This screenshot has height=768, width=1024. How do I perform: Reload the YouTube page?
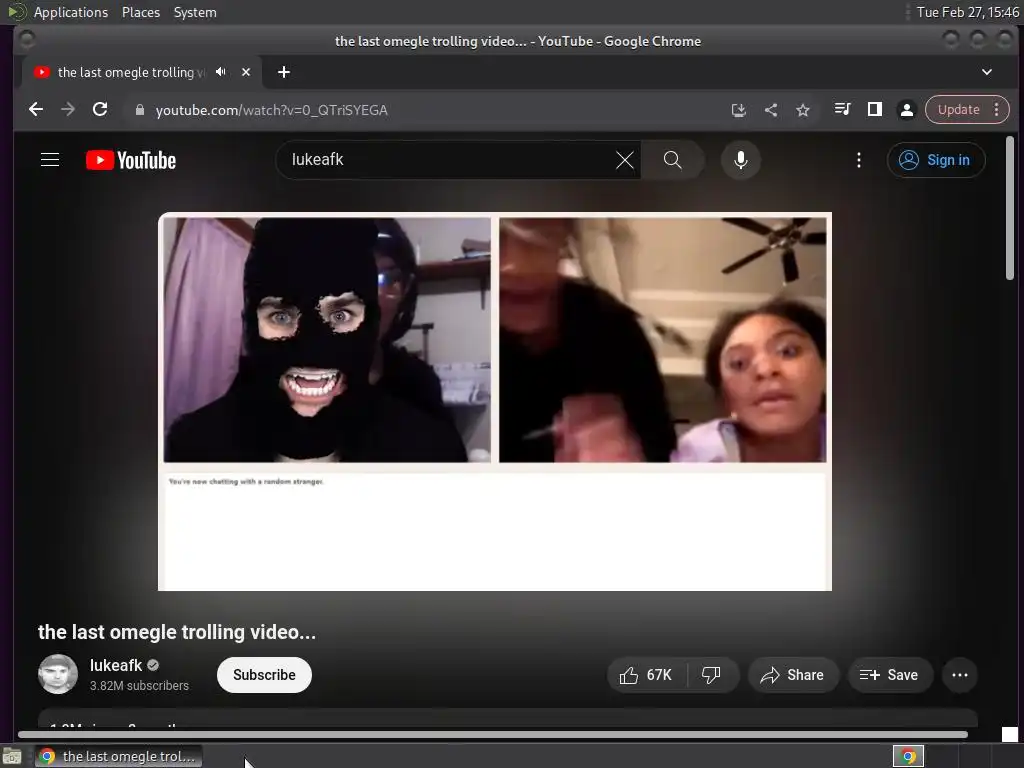point(100,110)
